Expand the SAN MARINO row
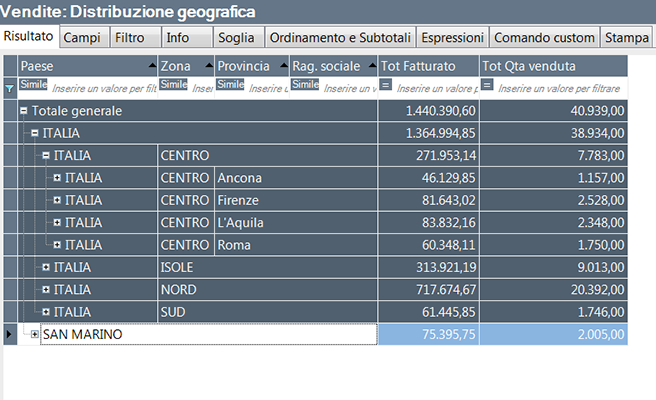 pos(36,334)
